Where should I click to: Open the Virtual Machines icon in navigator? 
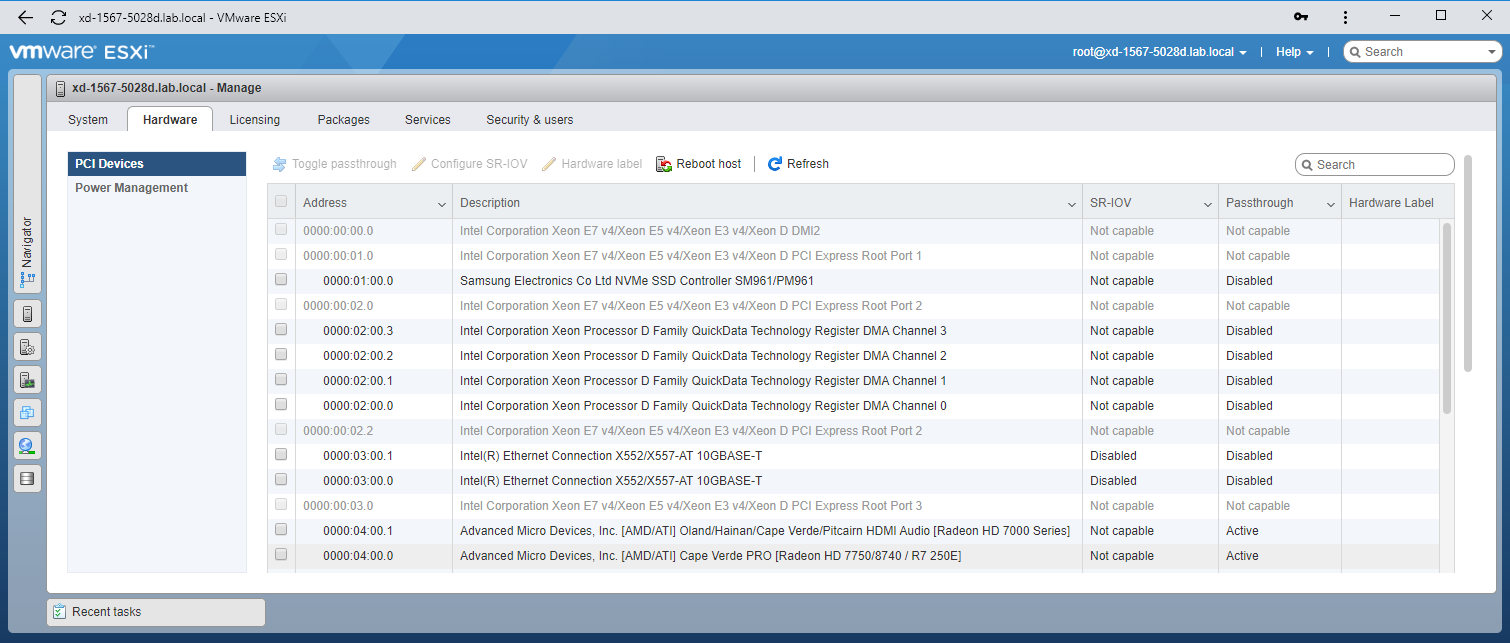click(x=27, y=412)
